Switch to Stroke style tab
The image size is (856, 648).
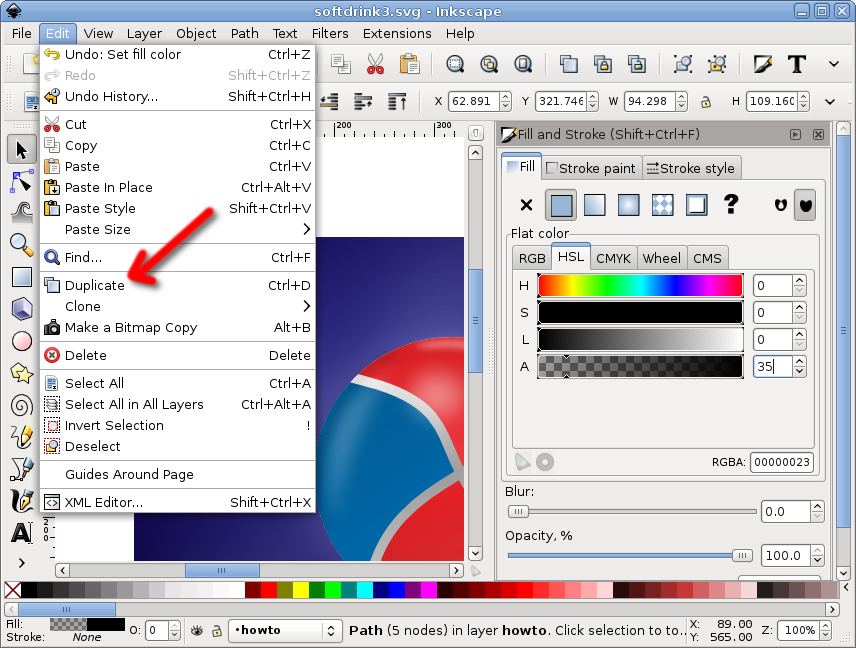pyautogui.click(x=691, y=168)
